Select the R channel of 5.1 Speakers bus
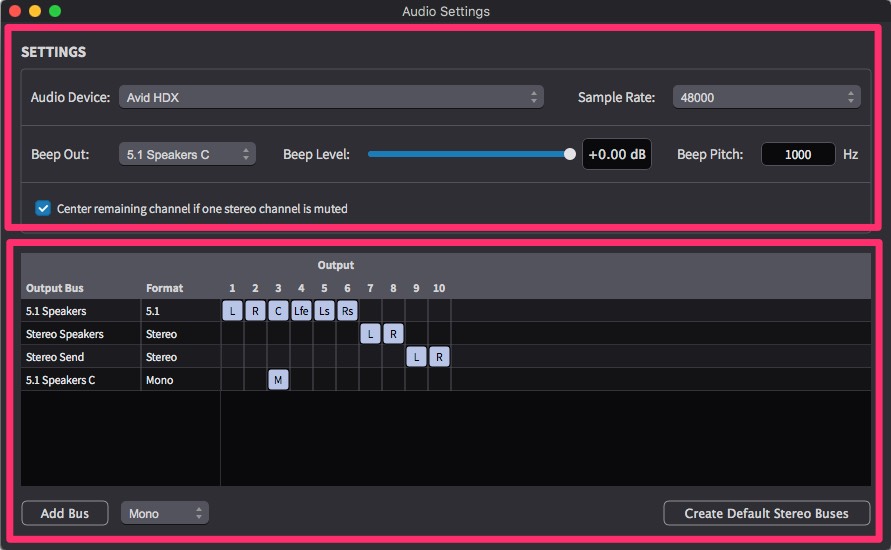Image resolution: width=891 pixels, height=550 pixels. coord(255,311)
